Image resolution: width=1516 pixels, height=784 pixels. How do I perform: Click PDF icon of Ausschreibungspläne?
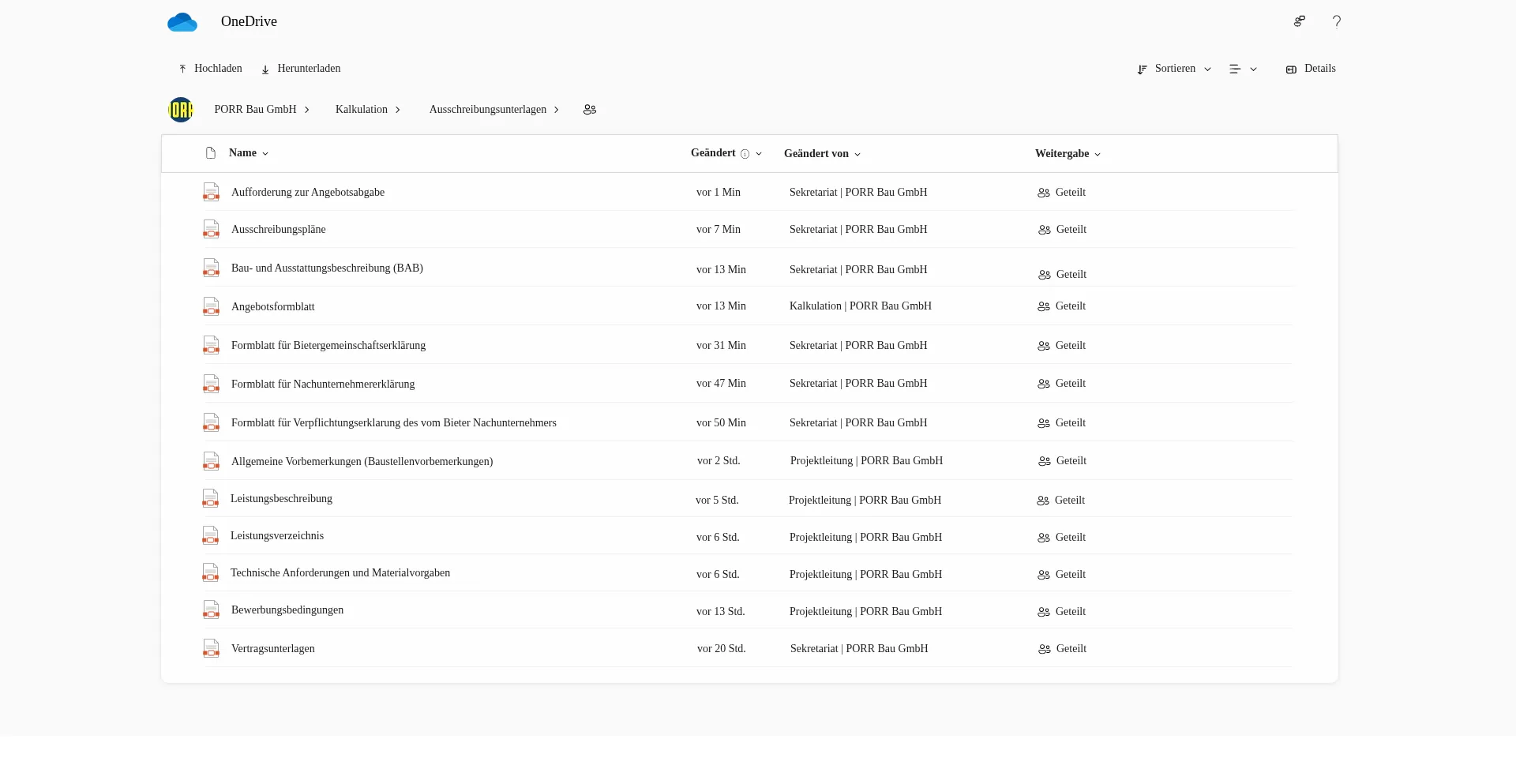pyautogui.click(x=211, y=229)
